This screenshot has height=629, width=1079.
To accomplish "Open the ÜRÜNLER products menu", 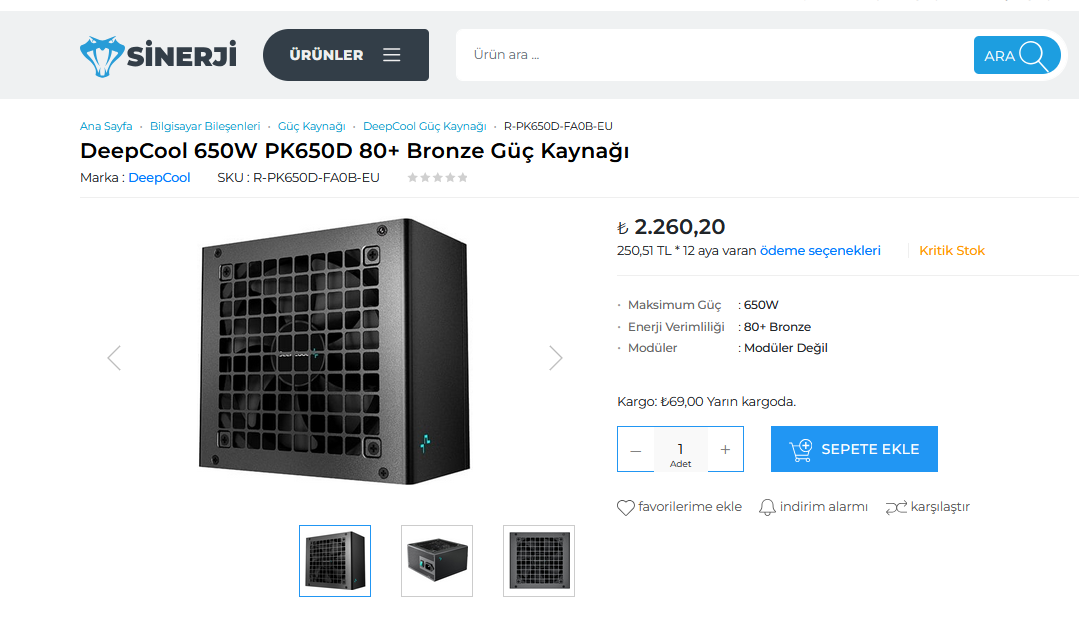I will [x=345, y=55].
